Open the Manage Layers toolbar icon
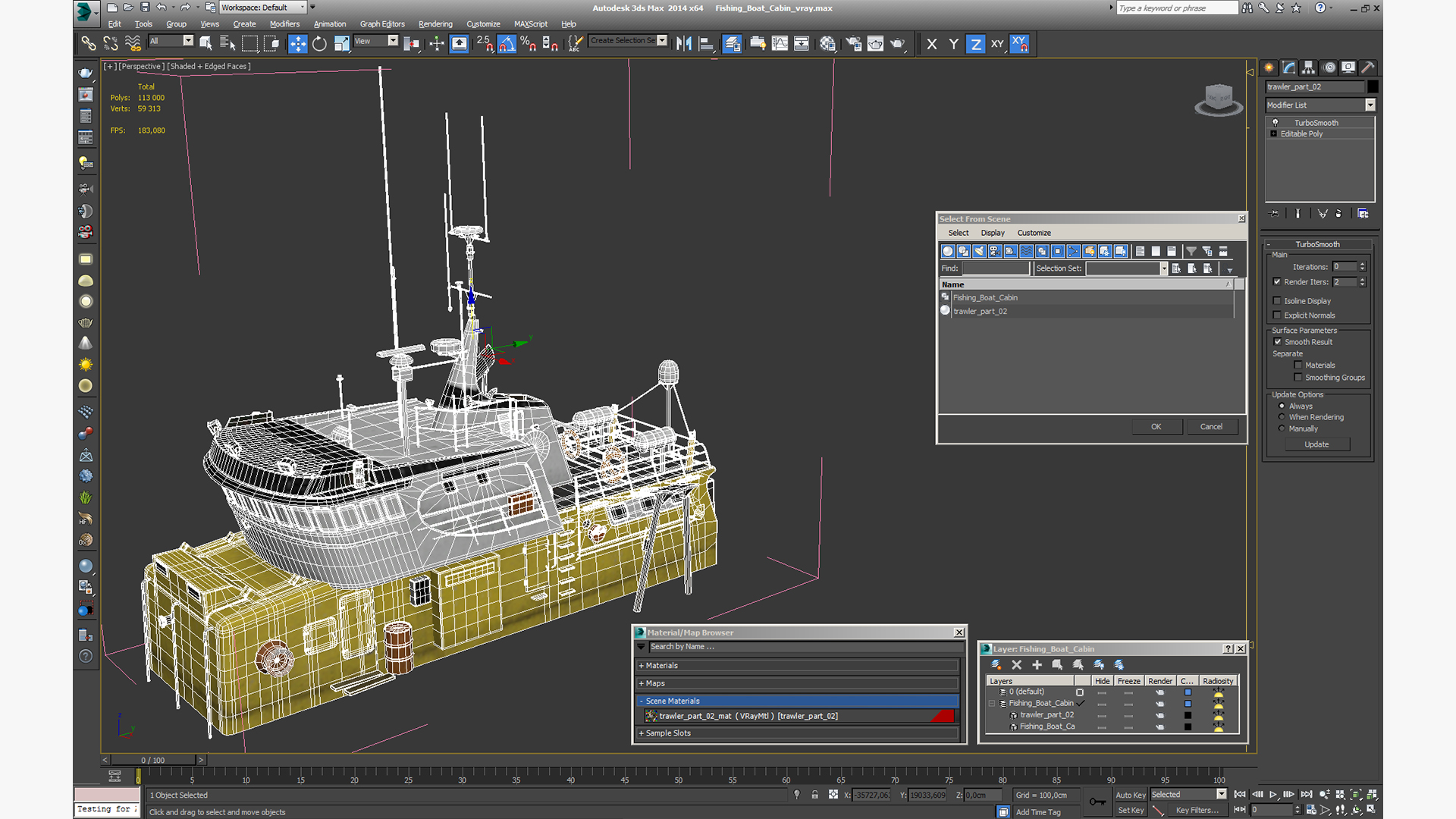 [x=732, y=44]
